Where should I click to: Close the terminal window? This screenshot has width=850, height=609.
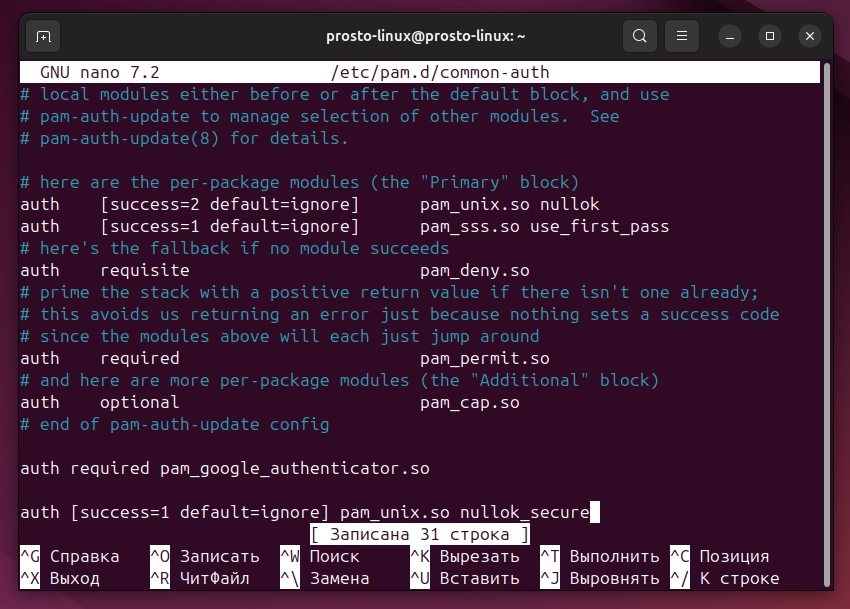(810, 36)
